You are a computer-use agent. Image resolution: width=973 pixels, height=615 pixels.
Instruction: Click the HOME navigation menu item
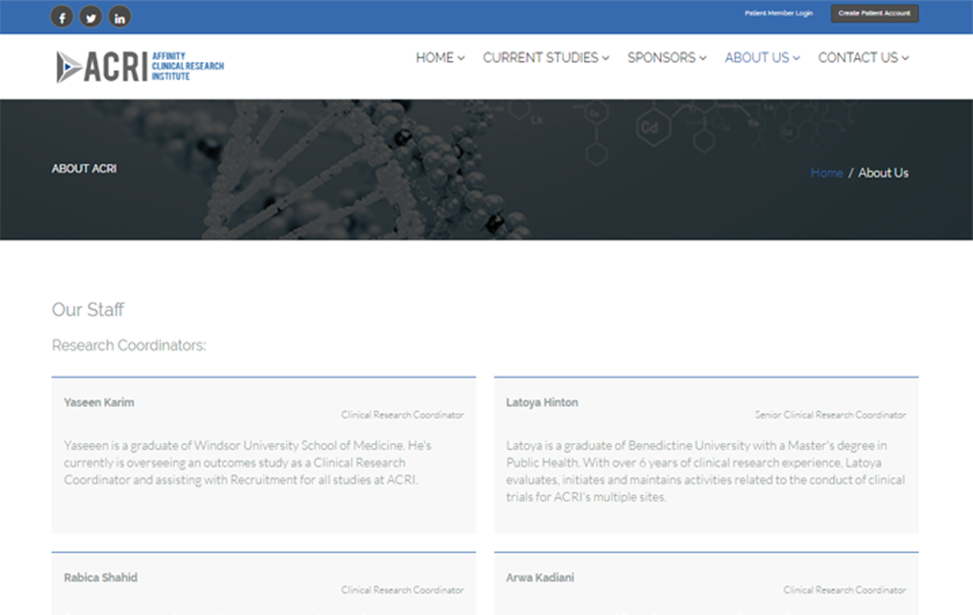pyautogui.click(x=434, y=58)
